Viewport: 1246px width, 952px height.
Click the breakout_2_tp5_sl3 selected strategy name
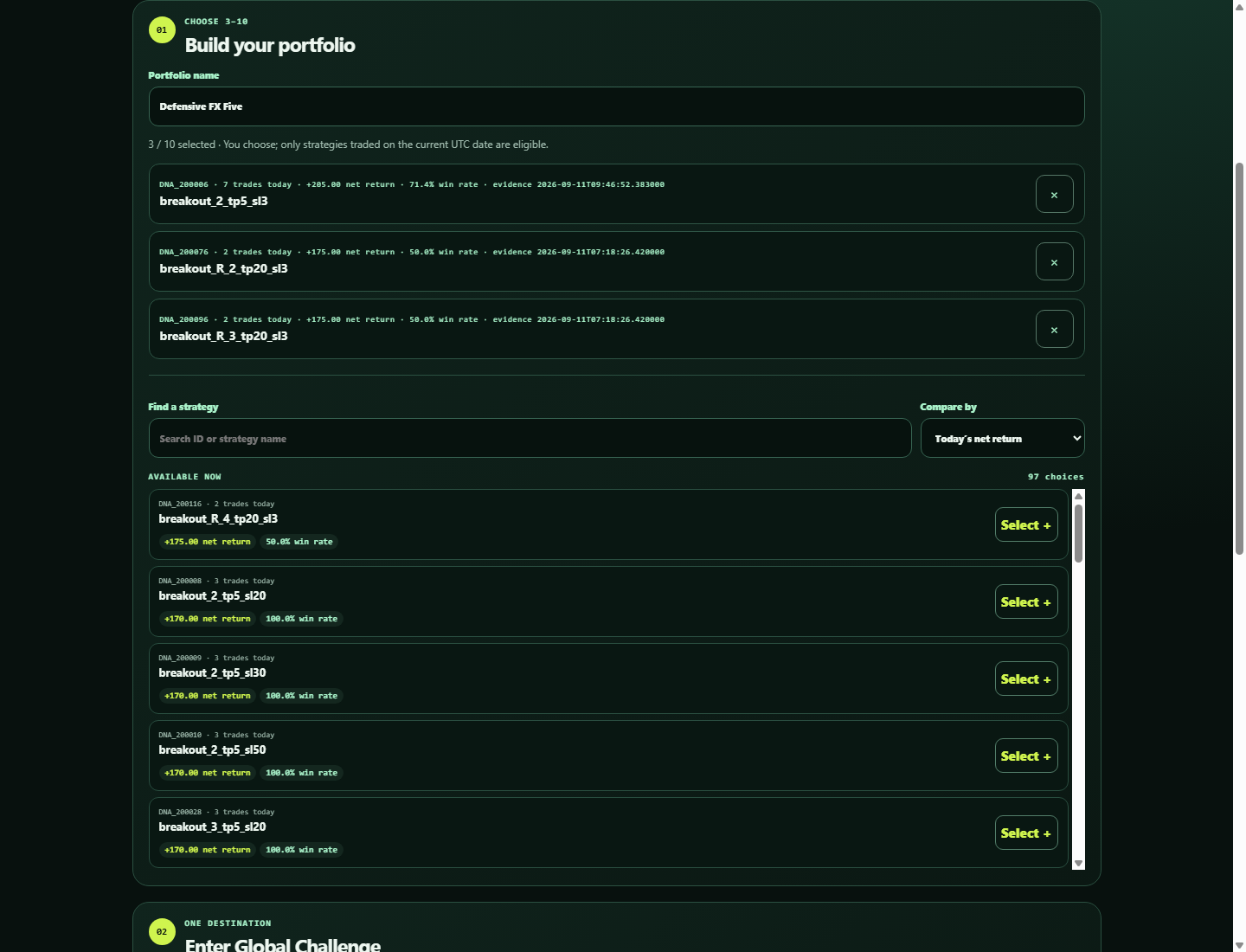click(214, 201)
